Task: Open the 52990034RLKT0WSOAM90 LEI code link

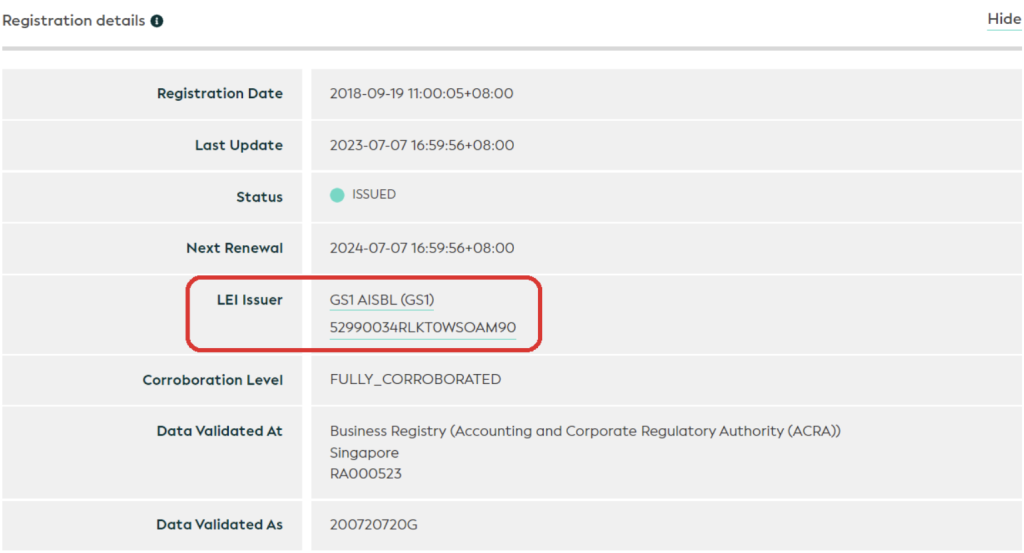Action: click(x=422, y=327)
